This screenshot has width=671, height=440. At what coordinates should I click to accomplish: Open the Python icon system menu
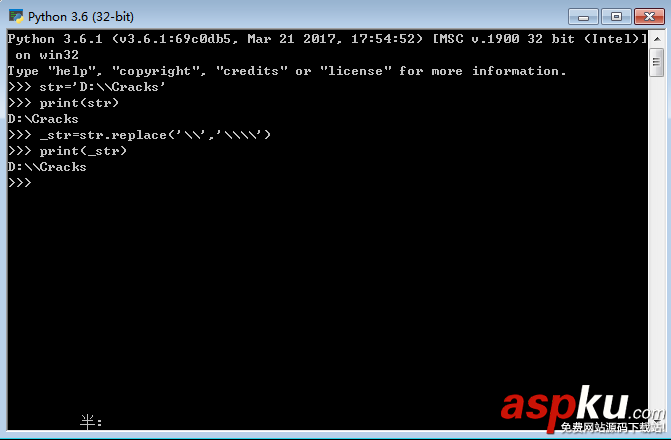click(x=16, y=16)
